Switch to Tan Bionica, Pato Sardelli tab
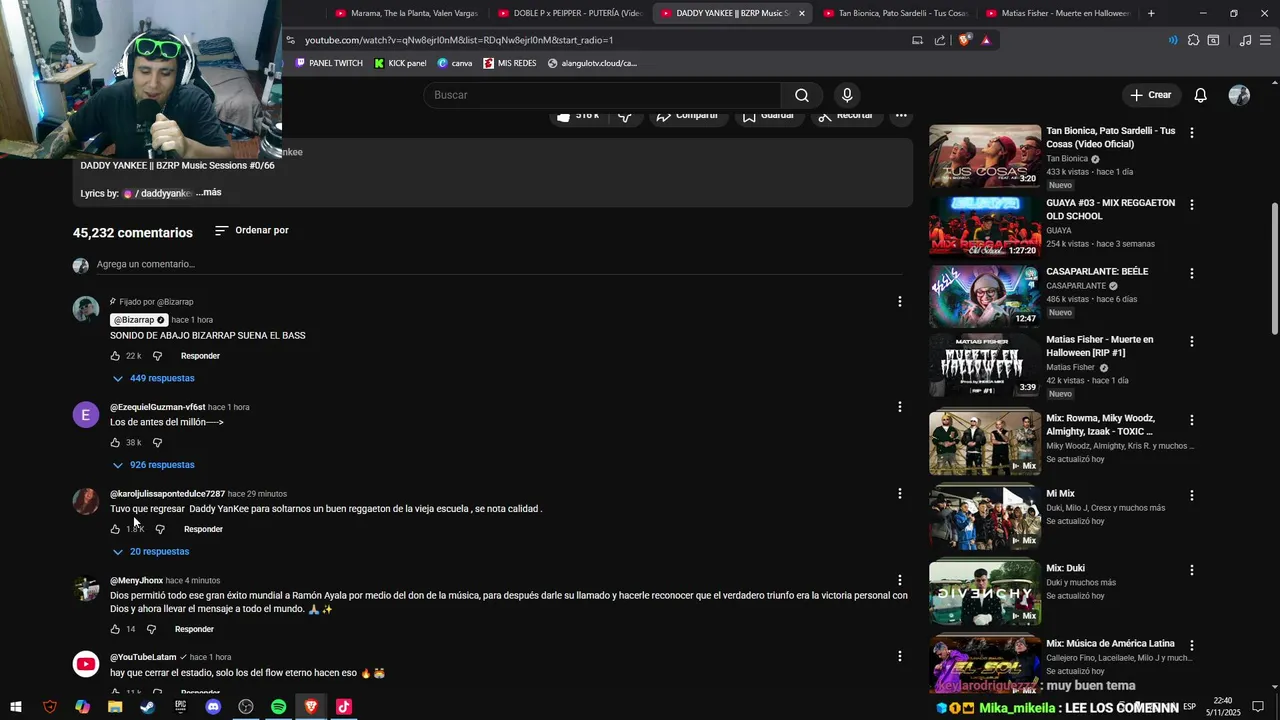 pos(895,13)
